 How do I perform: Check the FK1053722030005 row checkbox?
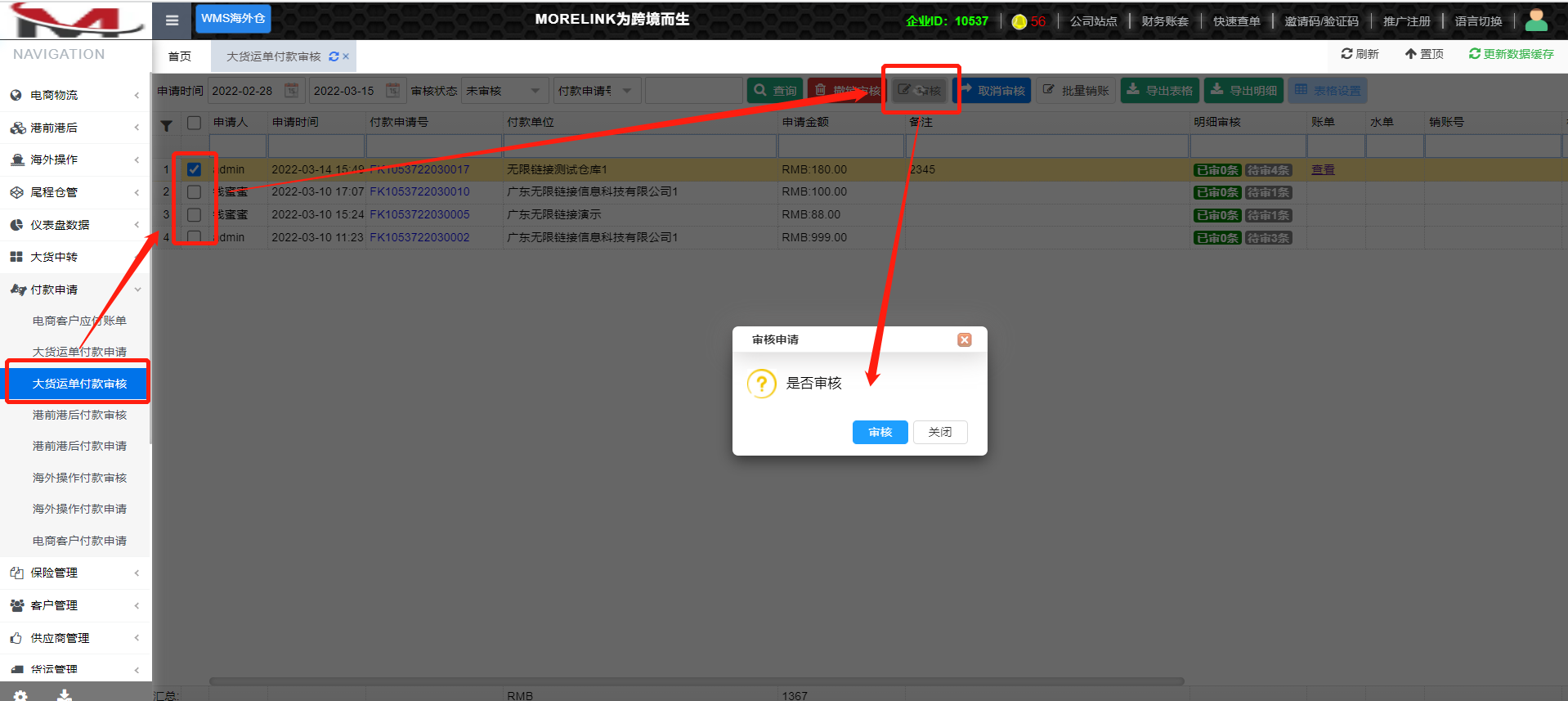pos(194,215)
